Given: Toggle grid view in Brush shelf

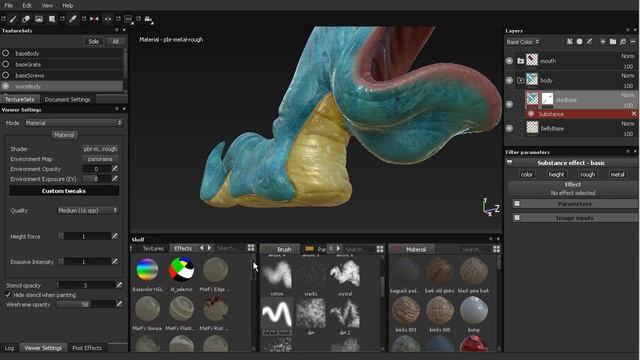Looking at the screenshot, I should pyautogui.click(x=380, y=249).
